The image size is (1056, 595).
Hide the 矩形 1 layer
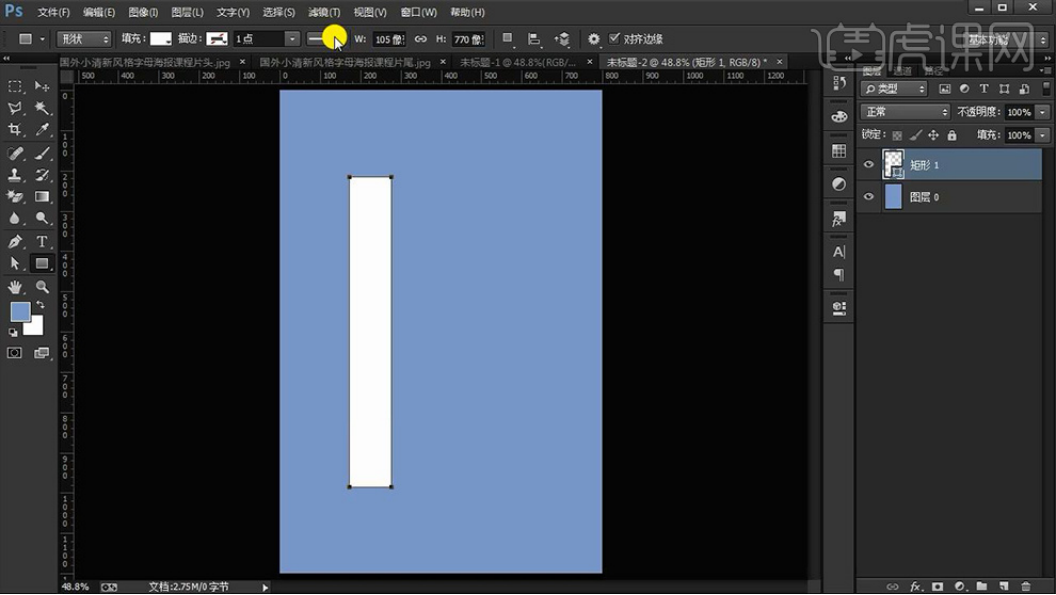[869, 164]
